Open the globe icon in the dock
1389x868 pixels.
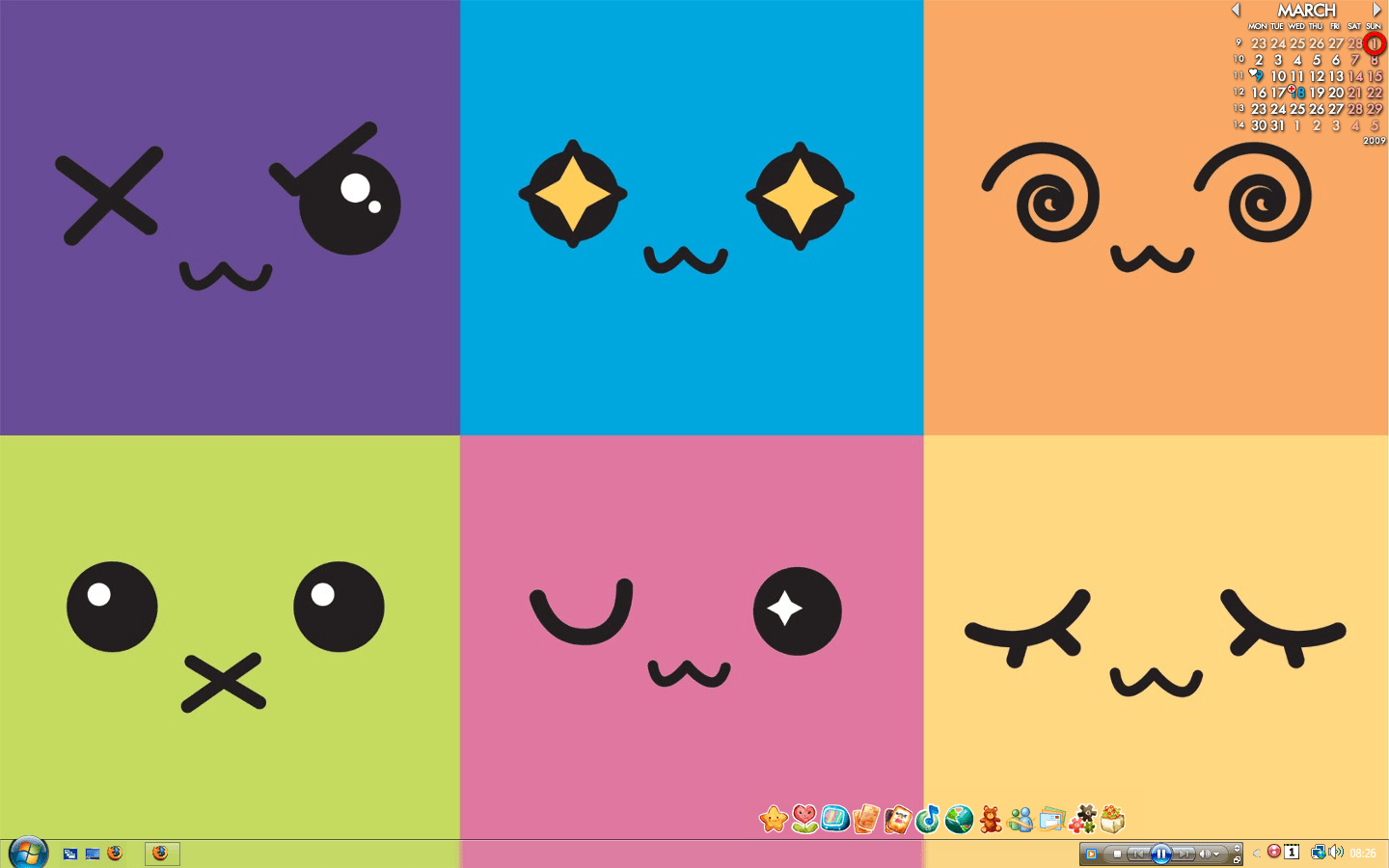point(957,820)
